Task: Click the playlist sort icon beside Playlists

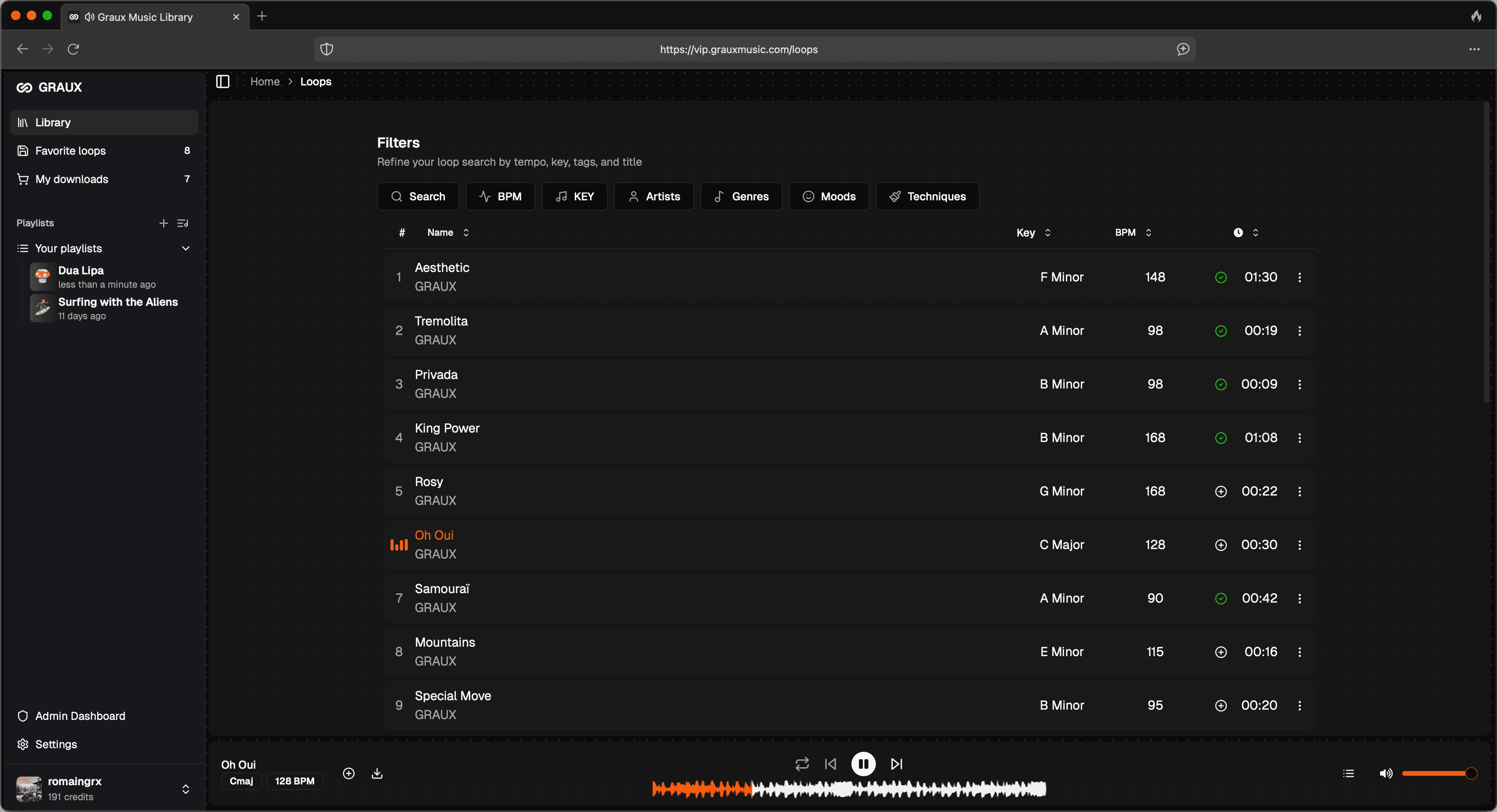Action: click(x=183, y=223)
